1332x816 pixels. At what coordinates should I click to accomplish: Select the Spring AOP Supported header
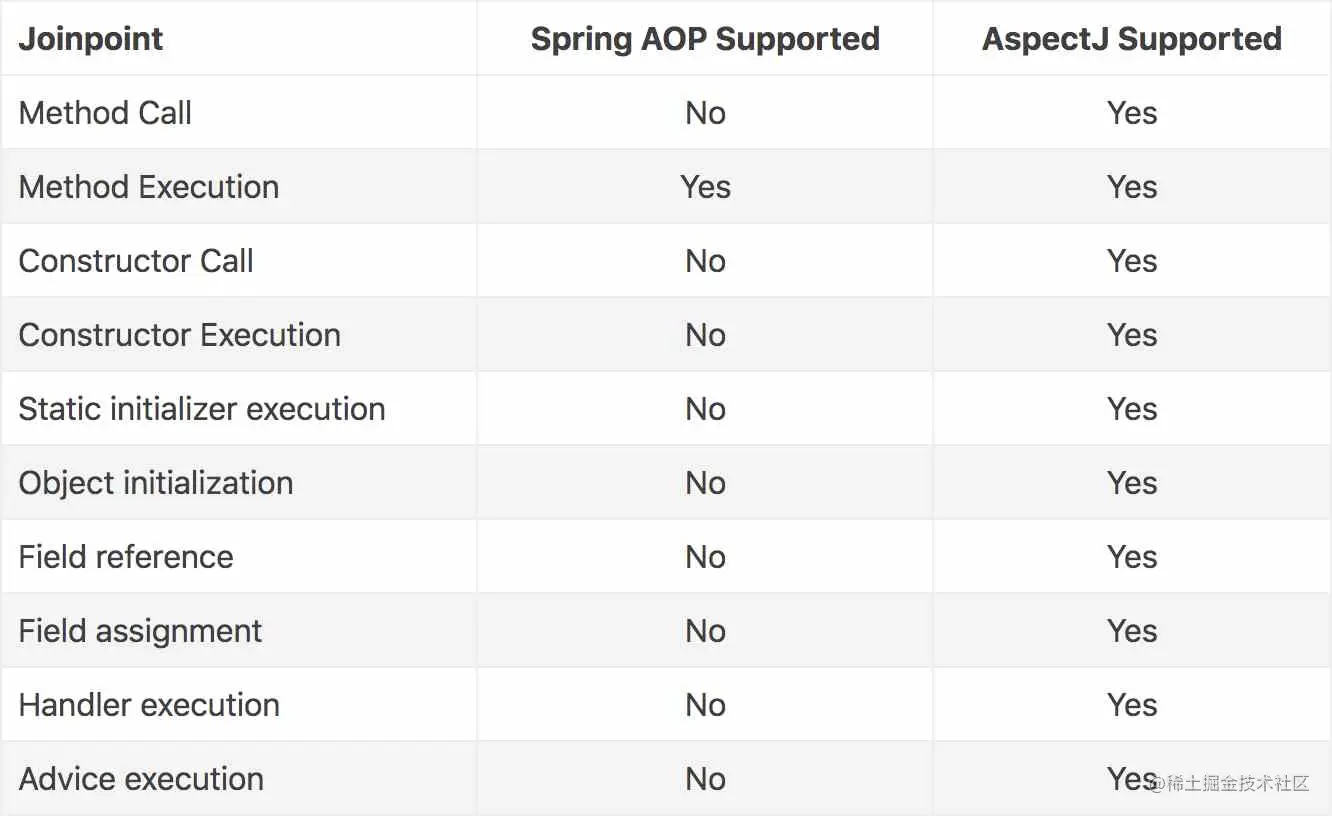click(705, 39)
